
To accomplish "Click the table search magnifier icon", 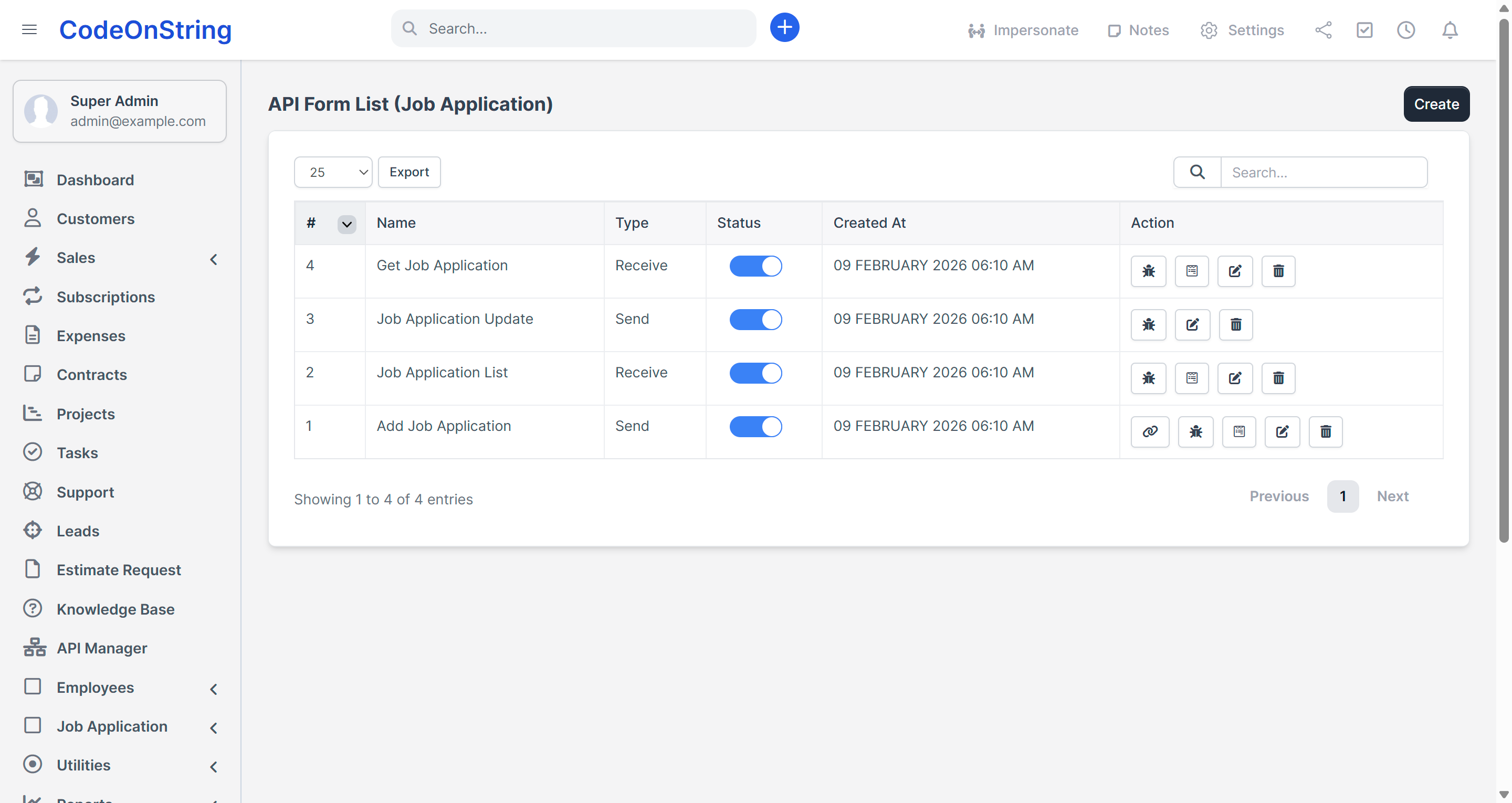I will click(x=1197, y=172).
